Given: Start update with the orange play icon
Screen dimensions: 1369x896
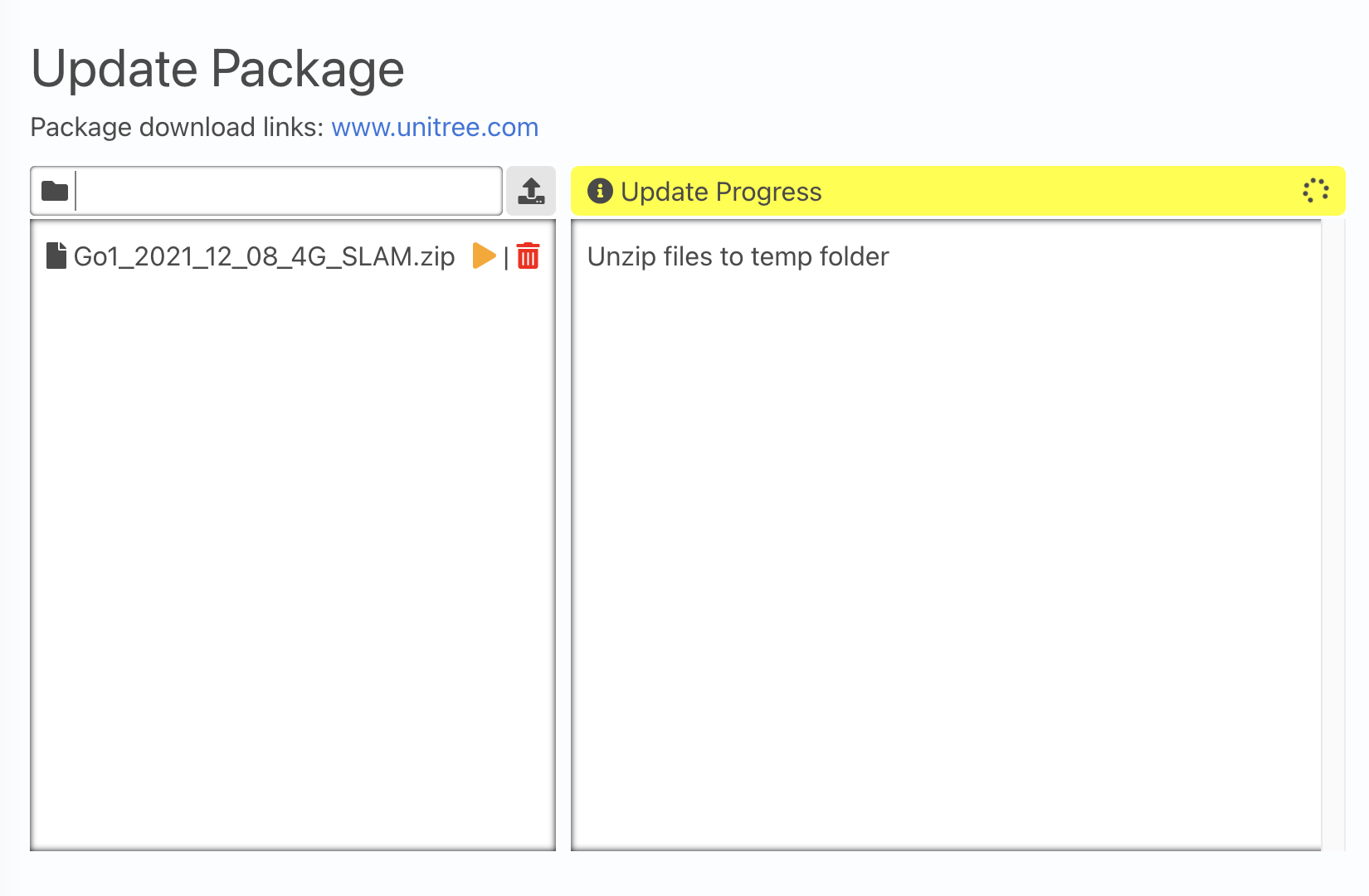Looking at the screenshot, I should [x=484, y=256].
